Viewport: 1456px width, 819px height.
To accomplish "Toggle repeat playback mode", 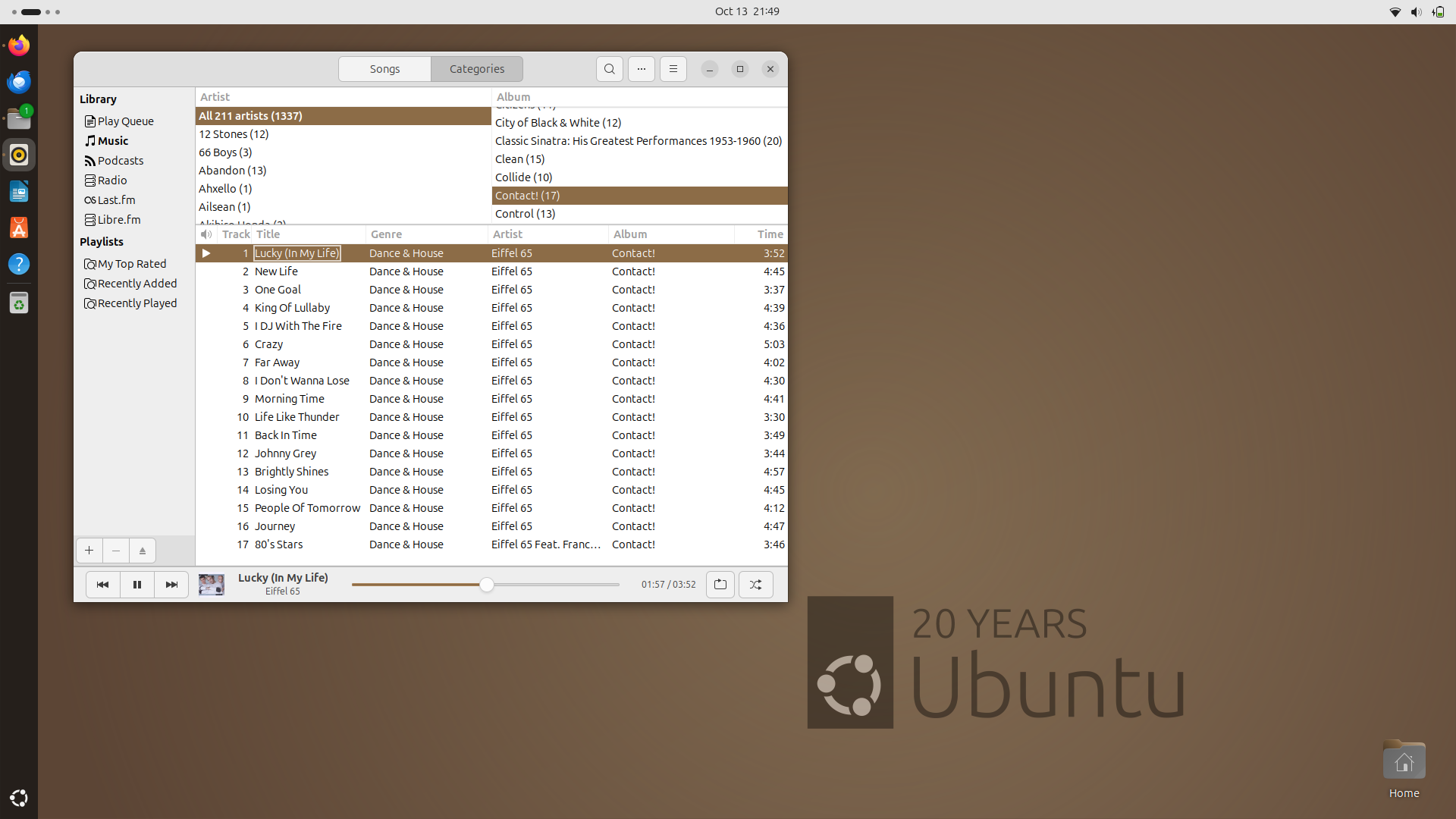I will (x=720, y=585).
